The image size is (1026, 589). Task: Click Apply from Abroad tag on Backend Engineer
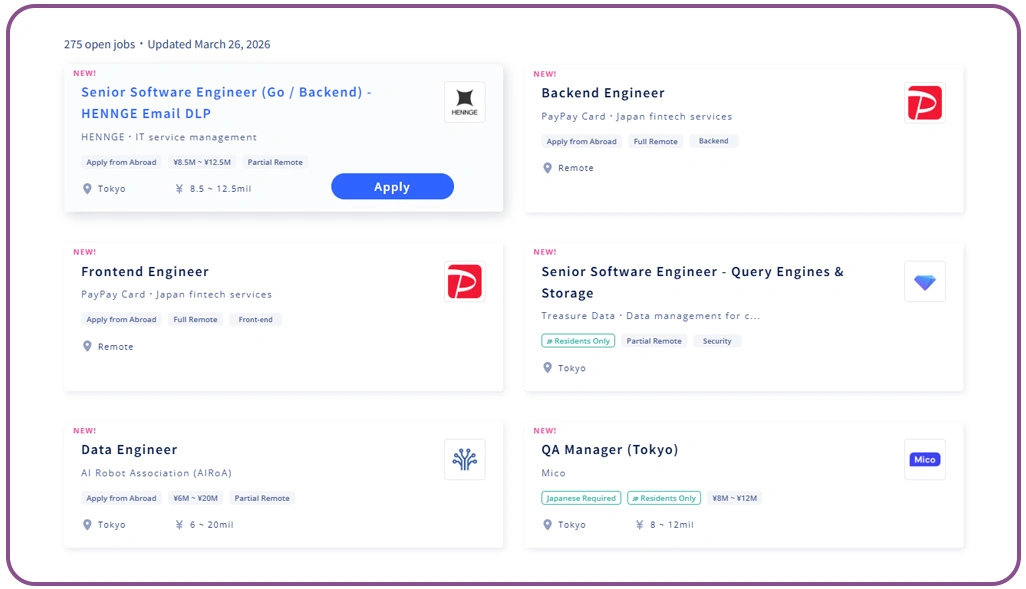pyautogui.click(x=581, y=141)
